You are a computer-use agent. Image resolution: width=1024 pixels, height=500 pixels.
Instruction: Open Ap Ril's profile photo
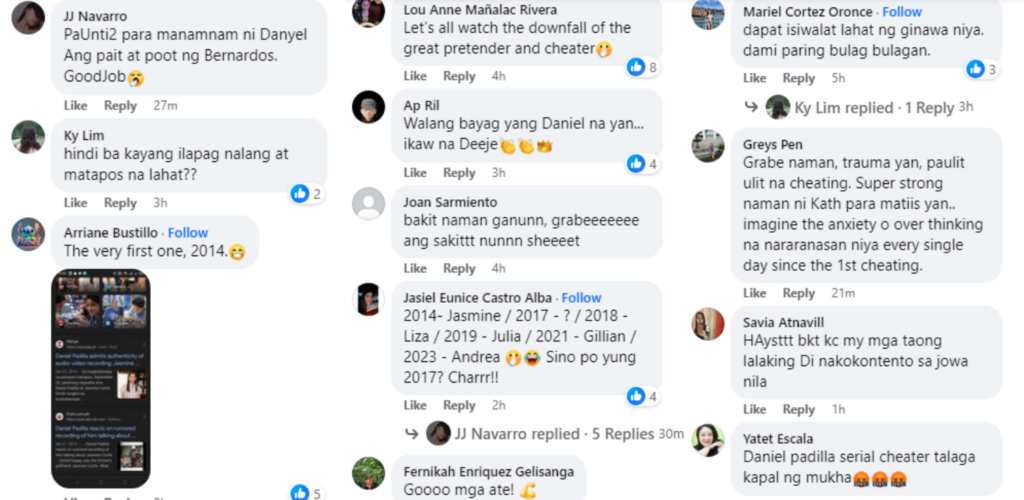368,107
